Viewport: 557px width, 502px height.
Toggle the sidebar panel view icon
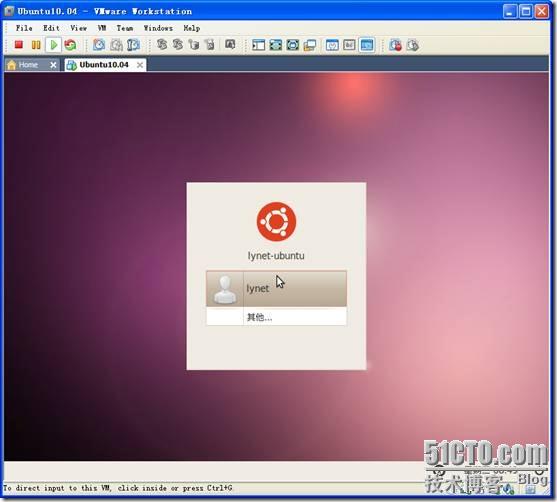[x=258, y=45]
